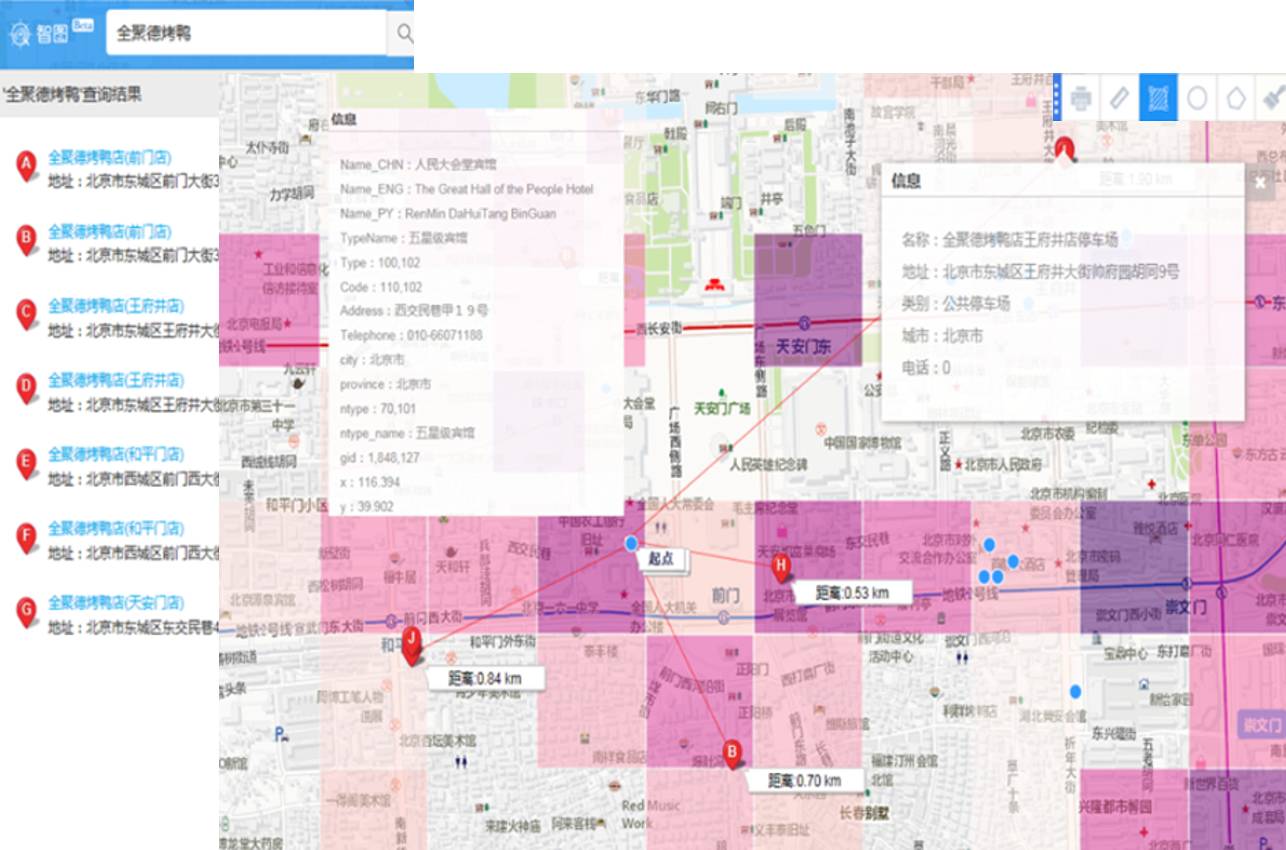This screenshot has width=1286, height=850.
Task: Click map marker J above 1.90 km label
Action: pyautogui.click(x=1065, y=148)
